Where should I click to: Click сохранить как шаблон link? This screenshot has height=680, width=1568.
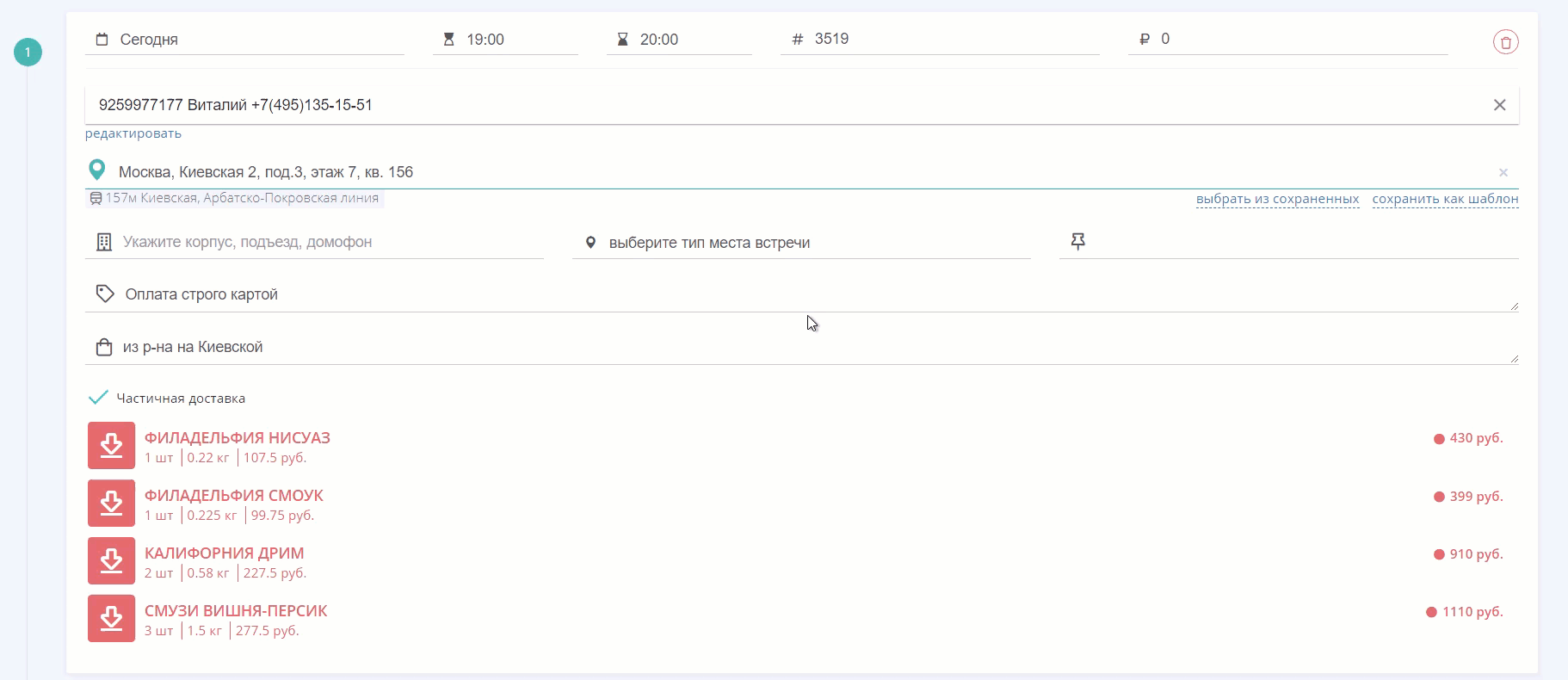coord(1445,199)
